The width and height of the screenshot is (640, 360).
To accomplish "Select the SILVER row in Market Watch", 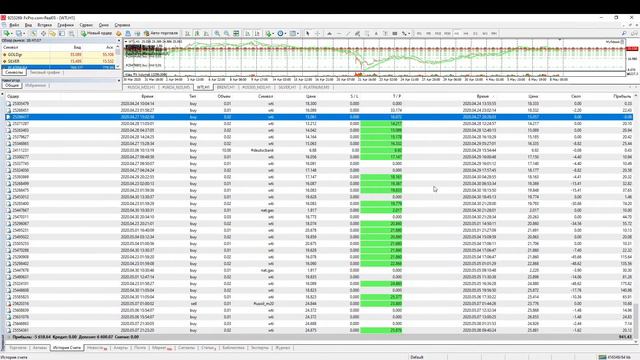I will 58,61.
